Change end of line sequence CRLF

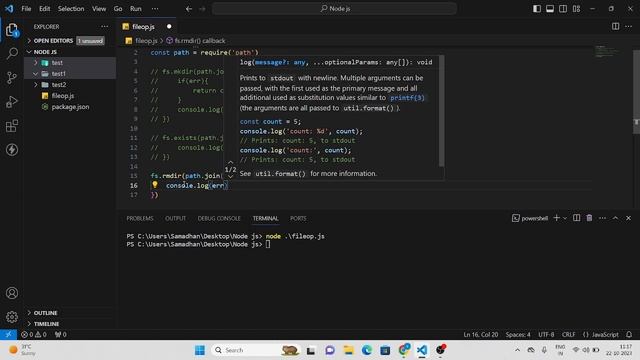pos(569,334)
